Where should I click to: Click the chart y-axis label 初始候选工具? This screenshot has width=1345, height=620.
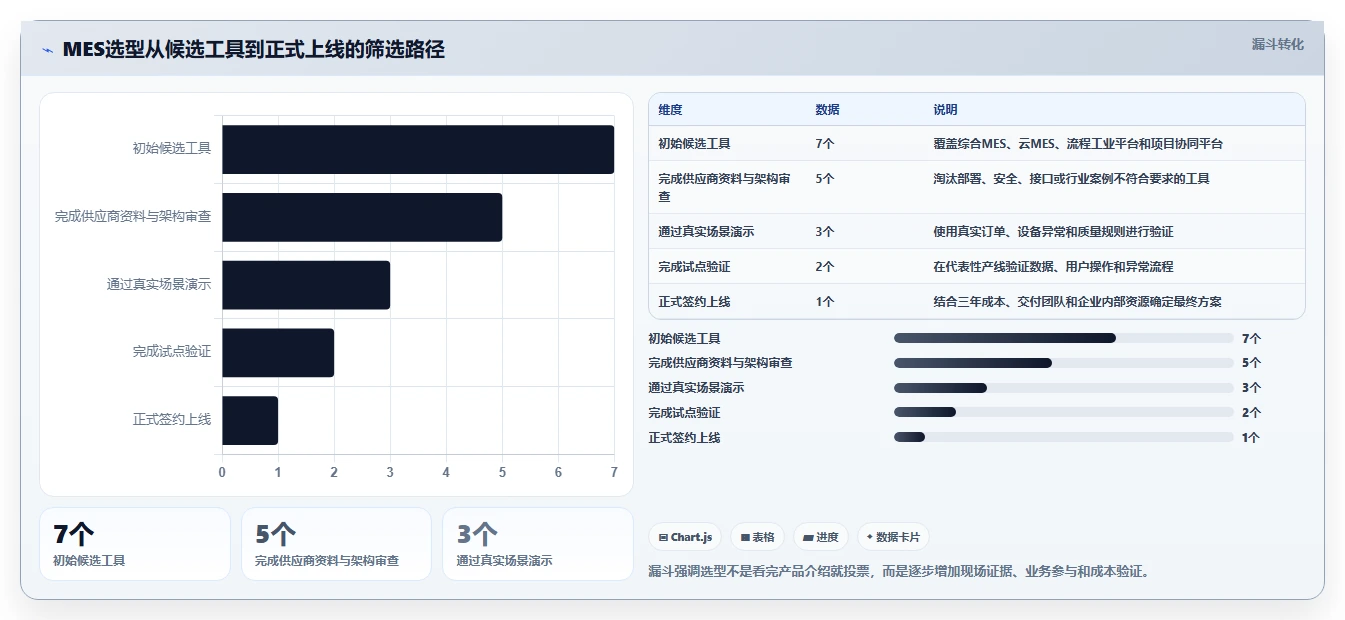click(172, 148)
